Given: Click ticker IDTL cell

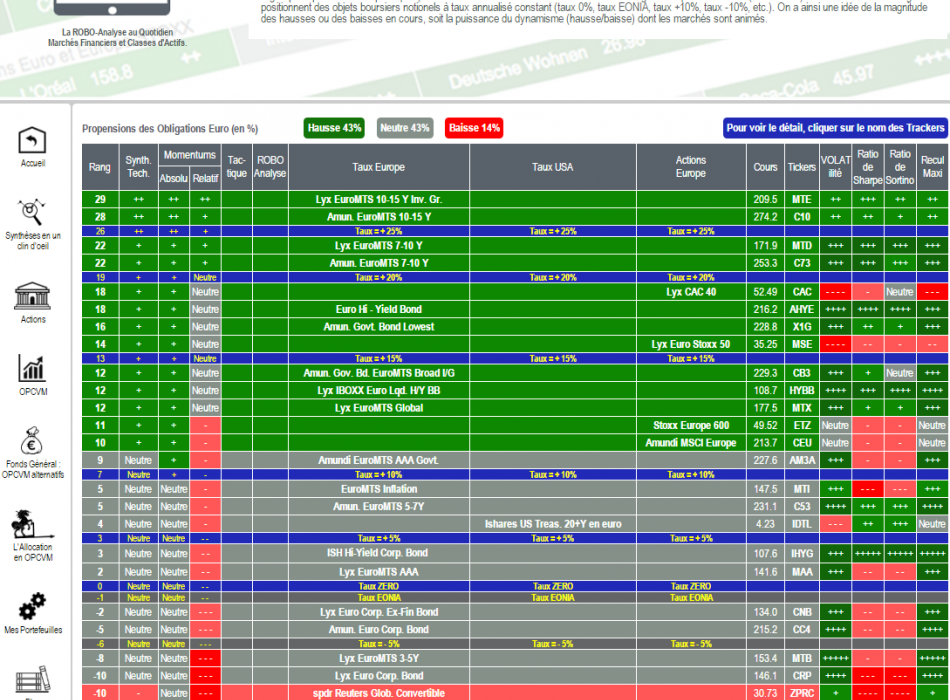Looking at the screenshot, I should (x=802, y=524).
